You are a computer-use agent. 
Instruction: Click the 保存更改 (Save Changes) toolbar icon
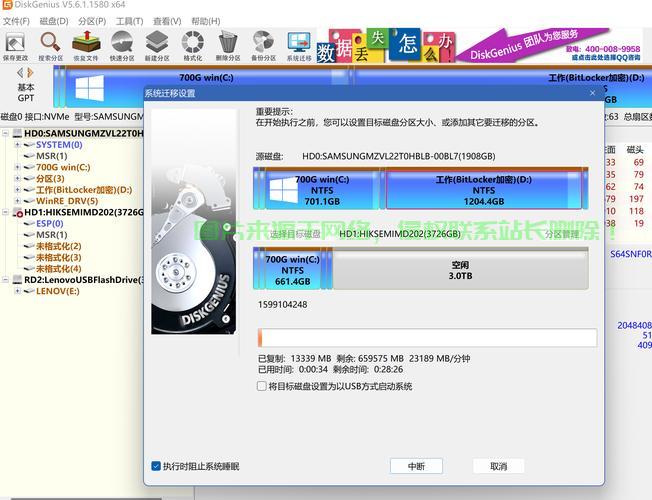tap(15, 45)
